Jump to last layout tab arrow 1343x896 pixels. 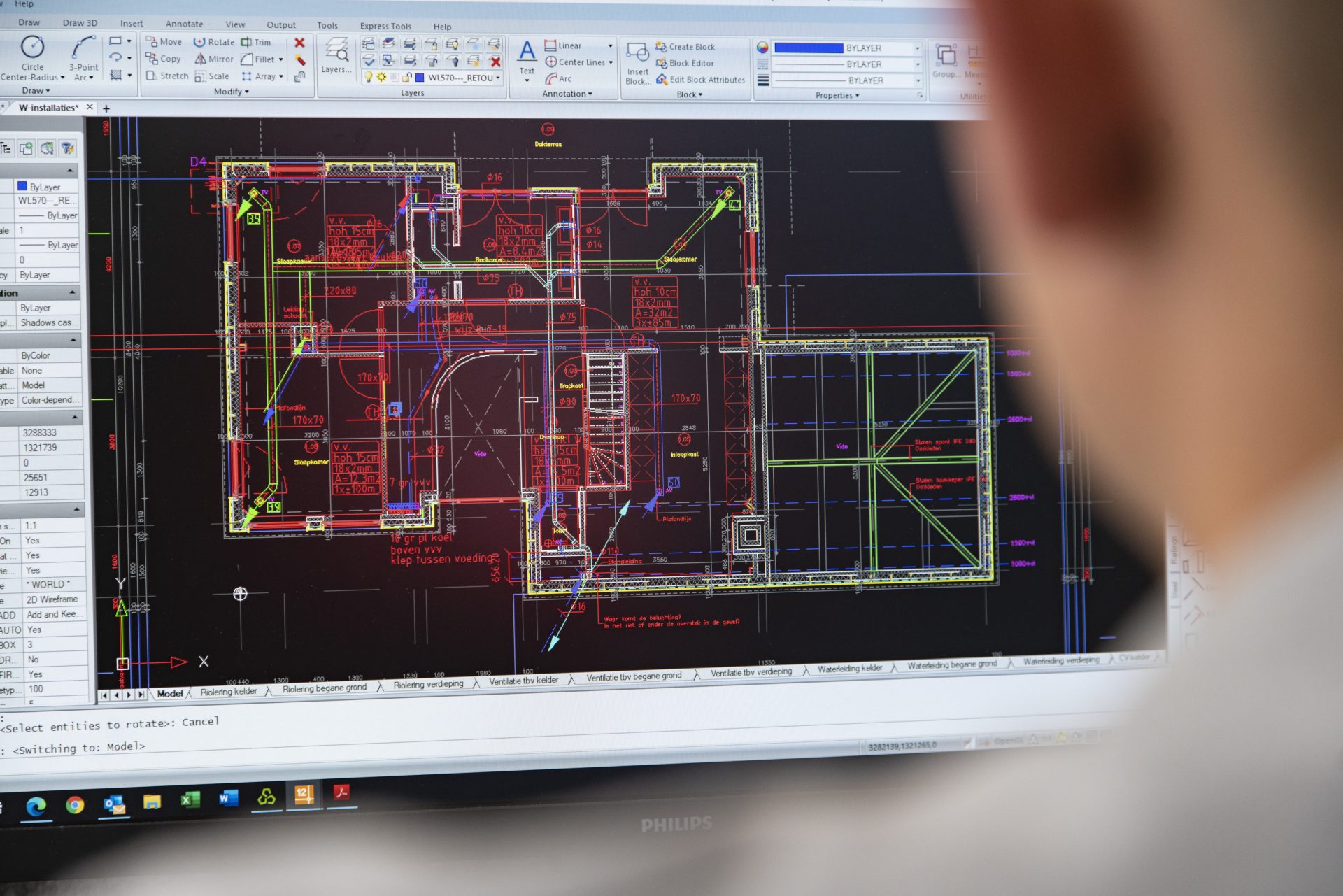click(141, 695)
